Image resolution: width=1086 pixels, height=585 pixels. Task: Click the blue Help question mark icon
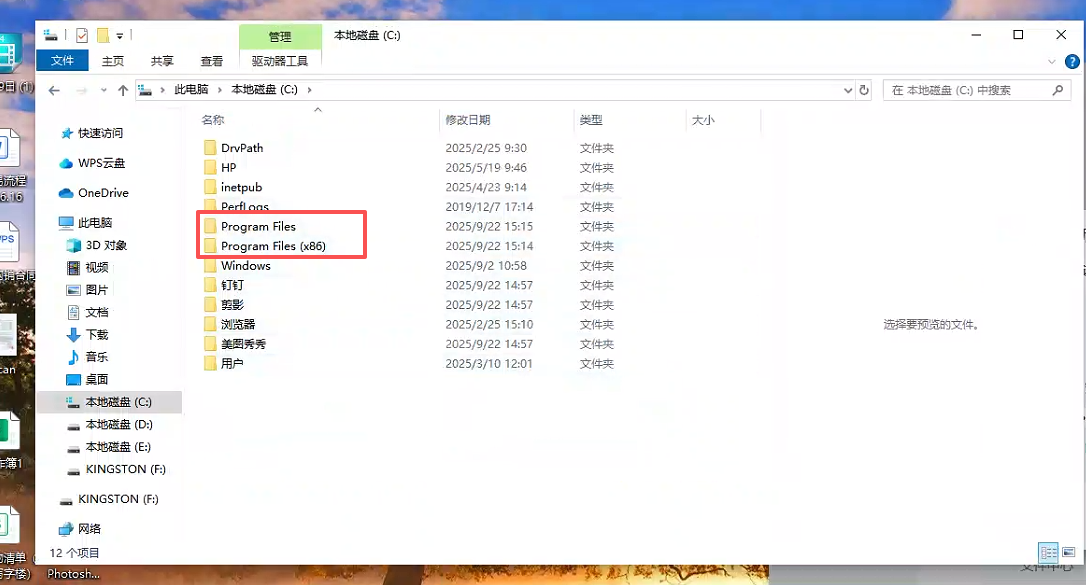click(x=1071, y=61)
